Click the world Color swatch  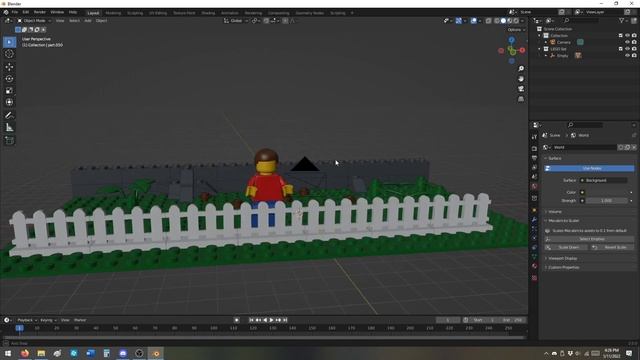[x=607, y=192]
